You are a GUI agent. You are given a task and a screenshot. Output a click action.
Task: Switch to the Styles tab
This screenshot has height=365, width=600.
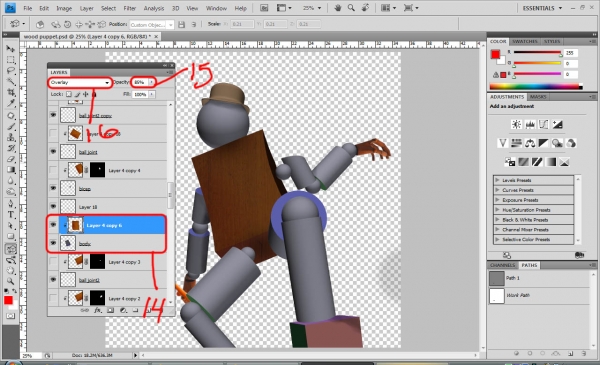(x=552, y=41)
